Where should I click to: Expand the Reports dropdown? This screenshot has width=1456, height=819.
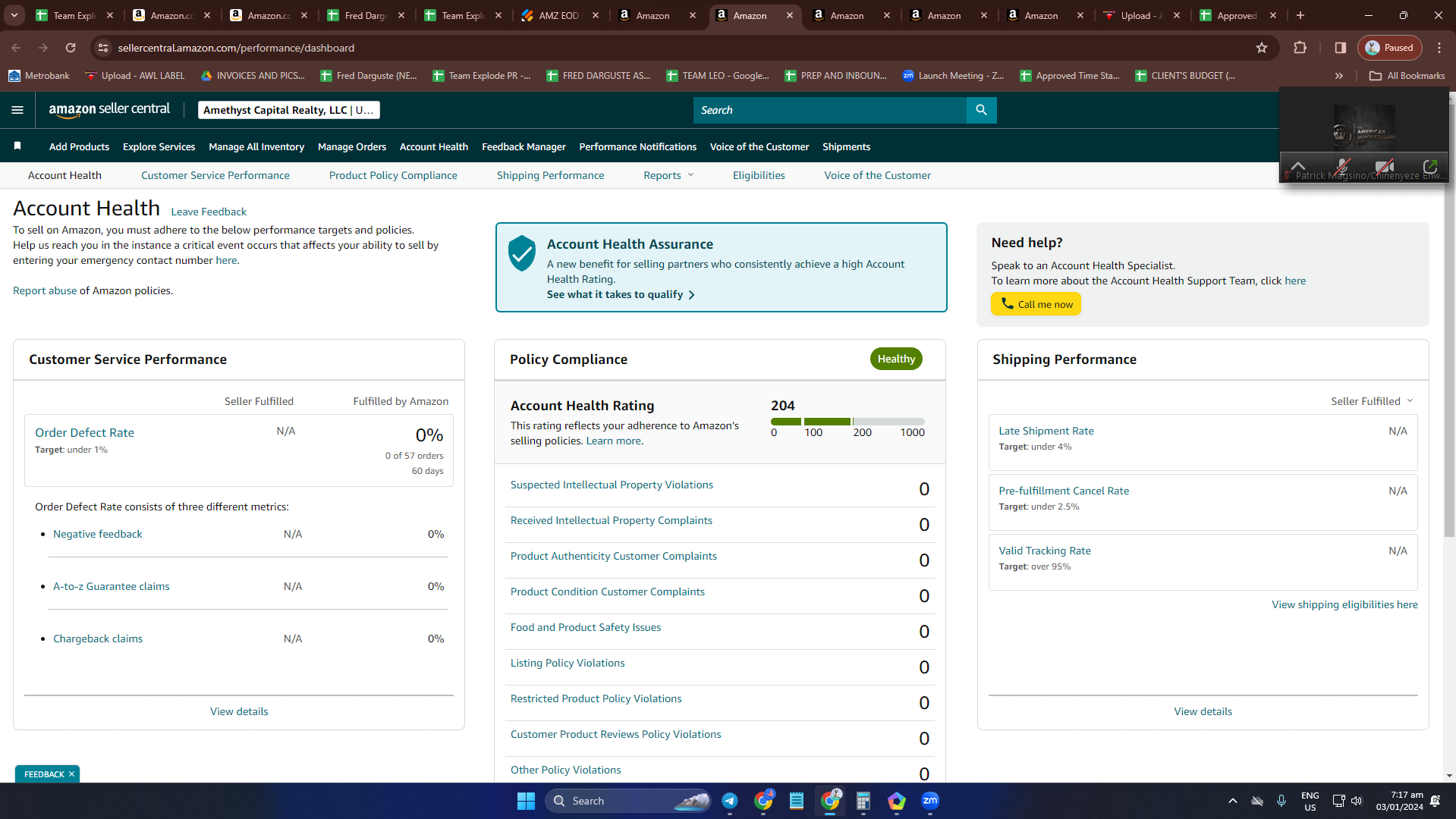pos(668,175)
